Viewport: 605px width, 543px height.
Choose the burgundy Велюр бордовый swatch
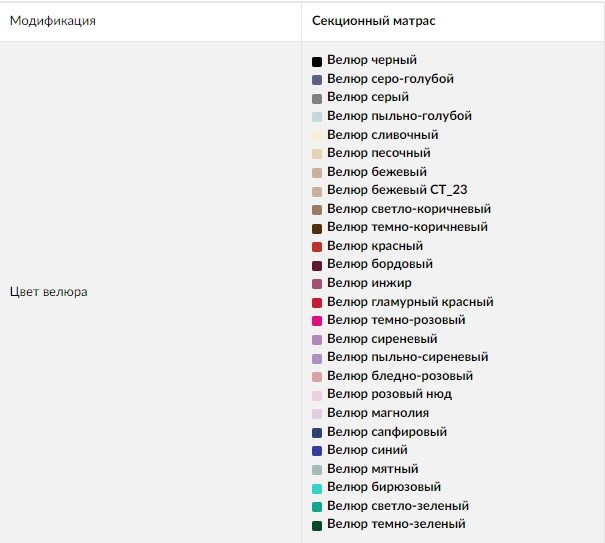[317, 265]
